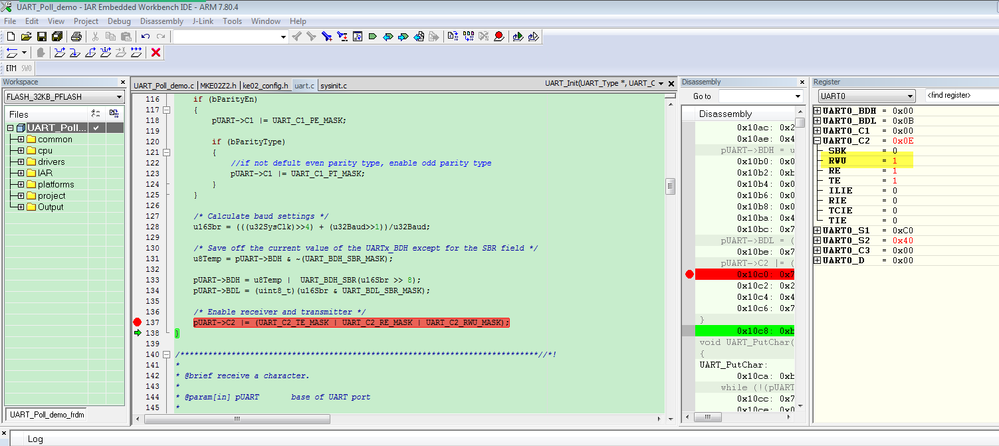Close the active editor tab with the X

(x=671, y=83)
